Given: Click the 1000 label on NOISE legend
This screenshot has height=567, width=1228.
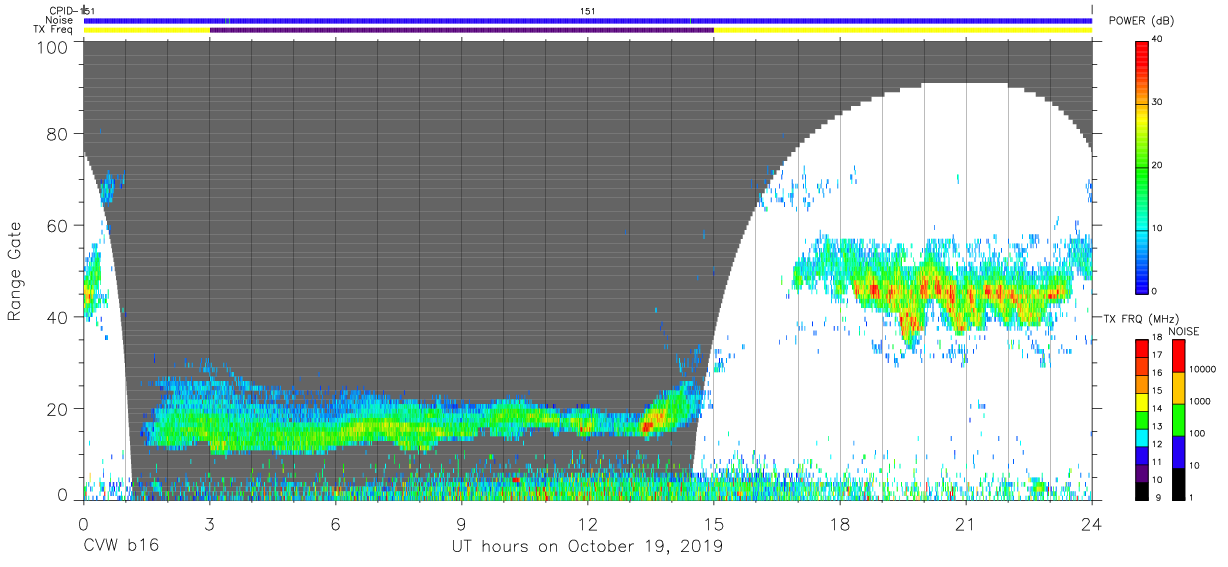Looking at the screenshot, I should coord(1200,401).
